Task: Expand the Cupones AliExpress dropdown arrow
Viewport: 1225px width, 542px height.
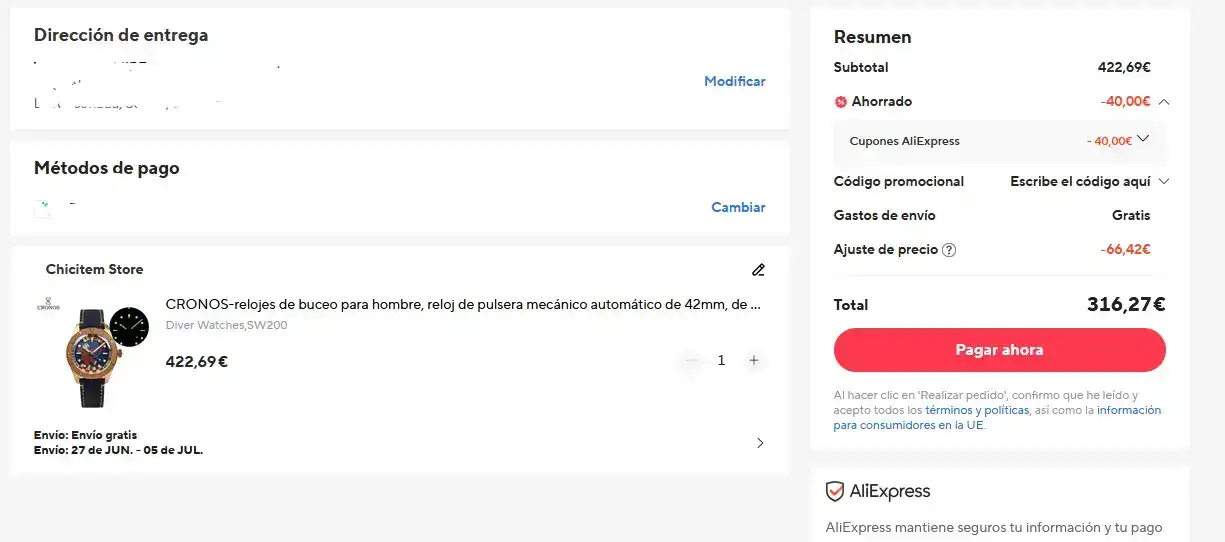Action: 1143,139
